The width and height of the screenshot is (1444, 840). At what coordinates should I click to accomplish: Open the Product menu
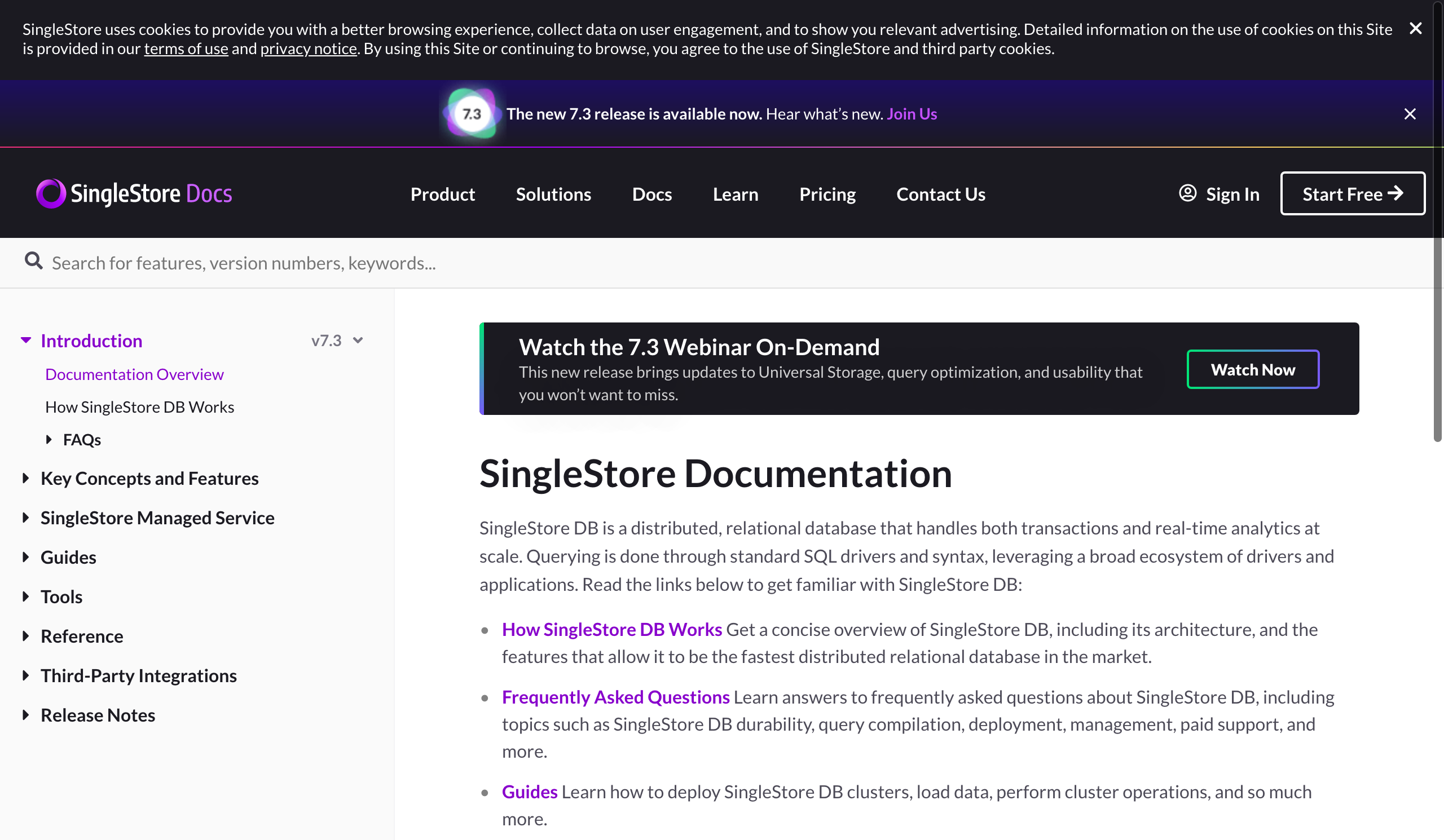[442, 194]
